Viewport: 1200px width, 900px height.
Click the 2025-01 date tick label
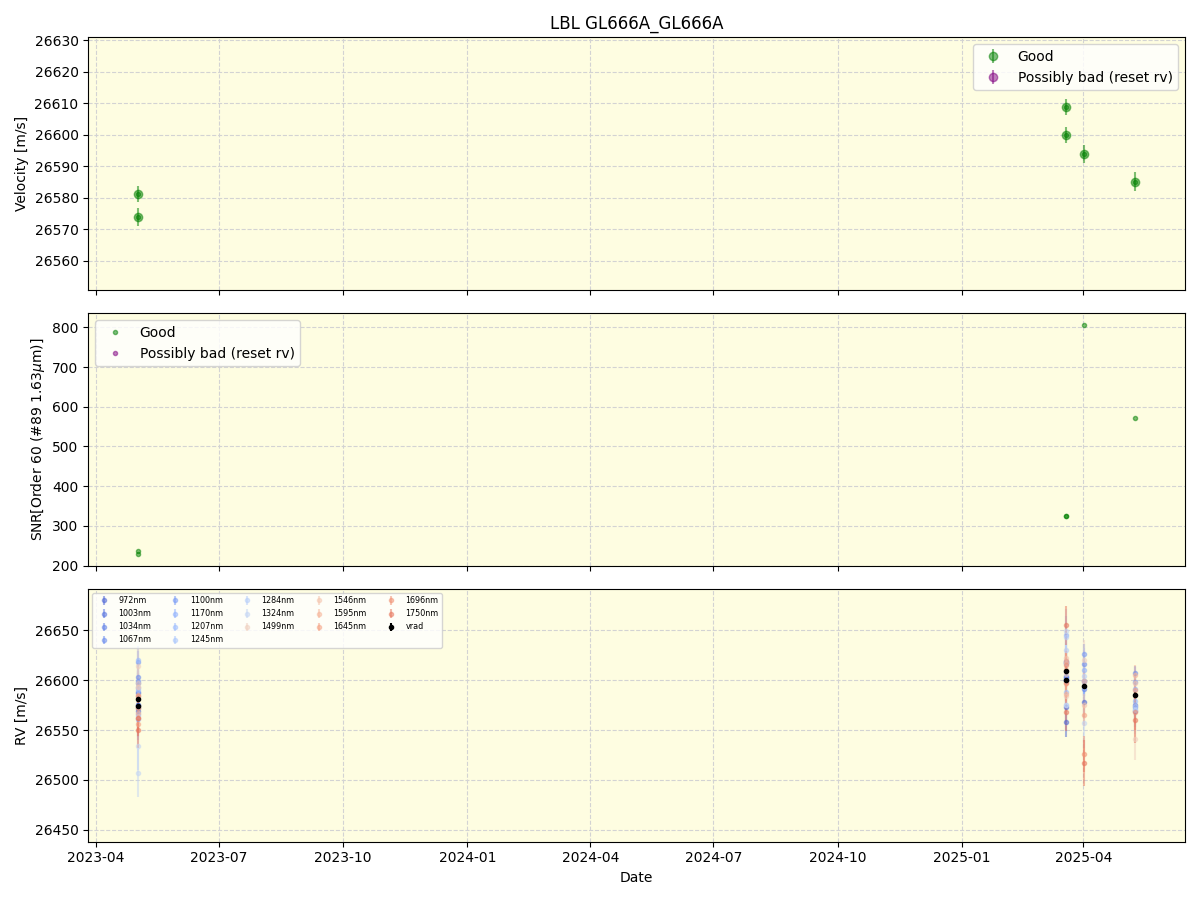962,857
